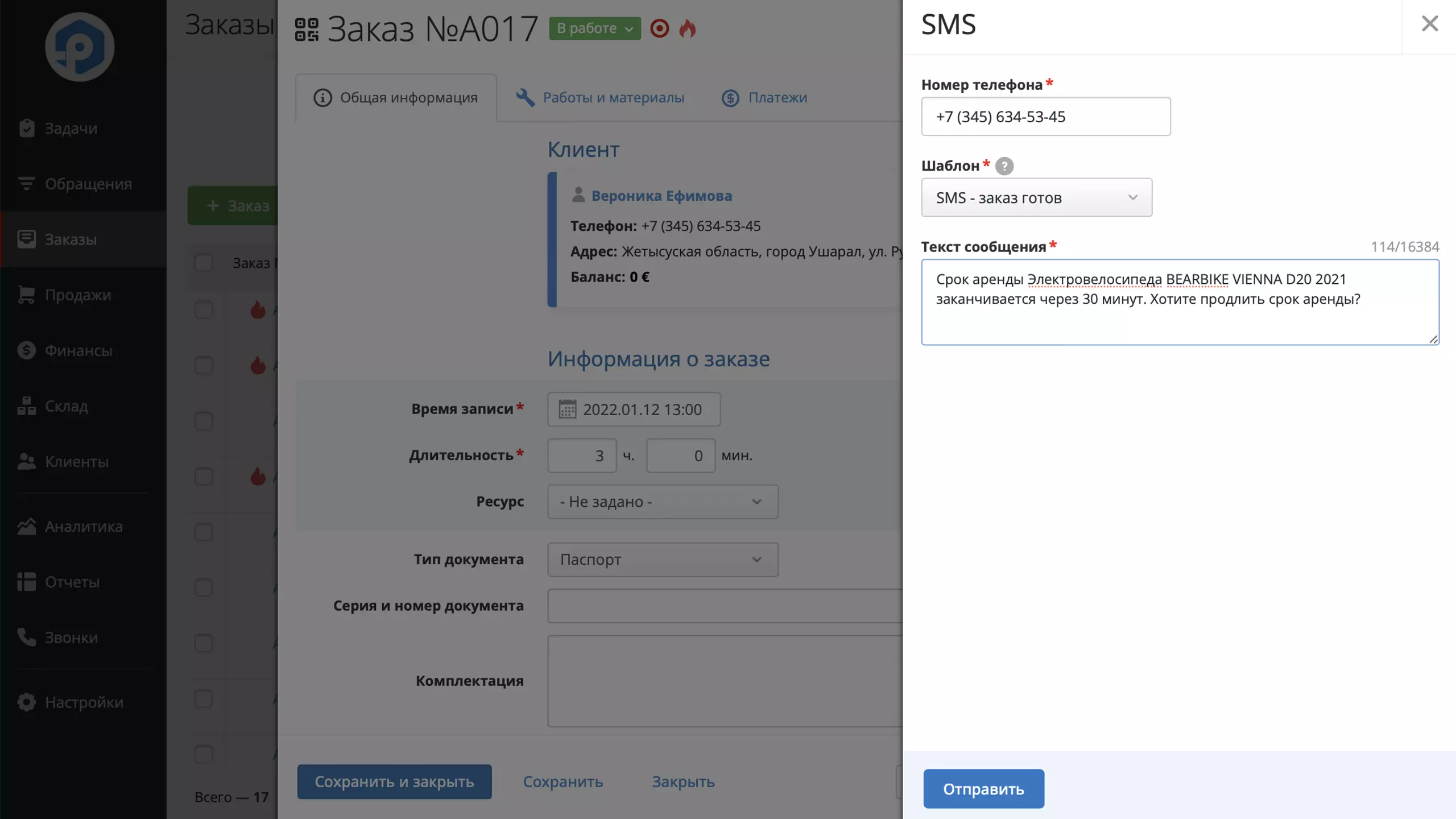Switch to Работы и материалы tab

[x=600, y=97]
